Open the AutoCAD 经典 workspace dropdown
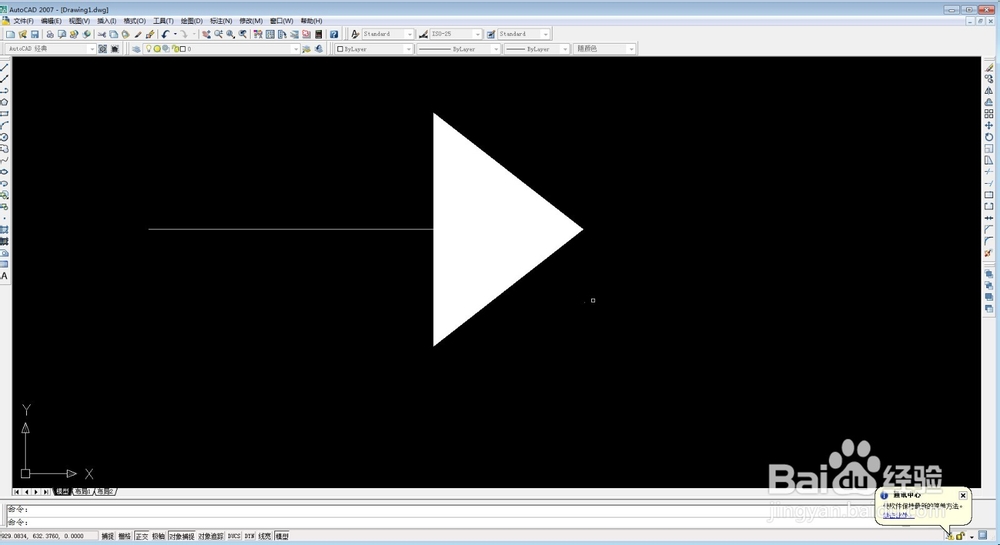Viewport: 1000px width, 545px height. coord(50,49)
